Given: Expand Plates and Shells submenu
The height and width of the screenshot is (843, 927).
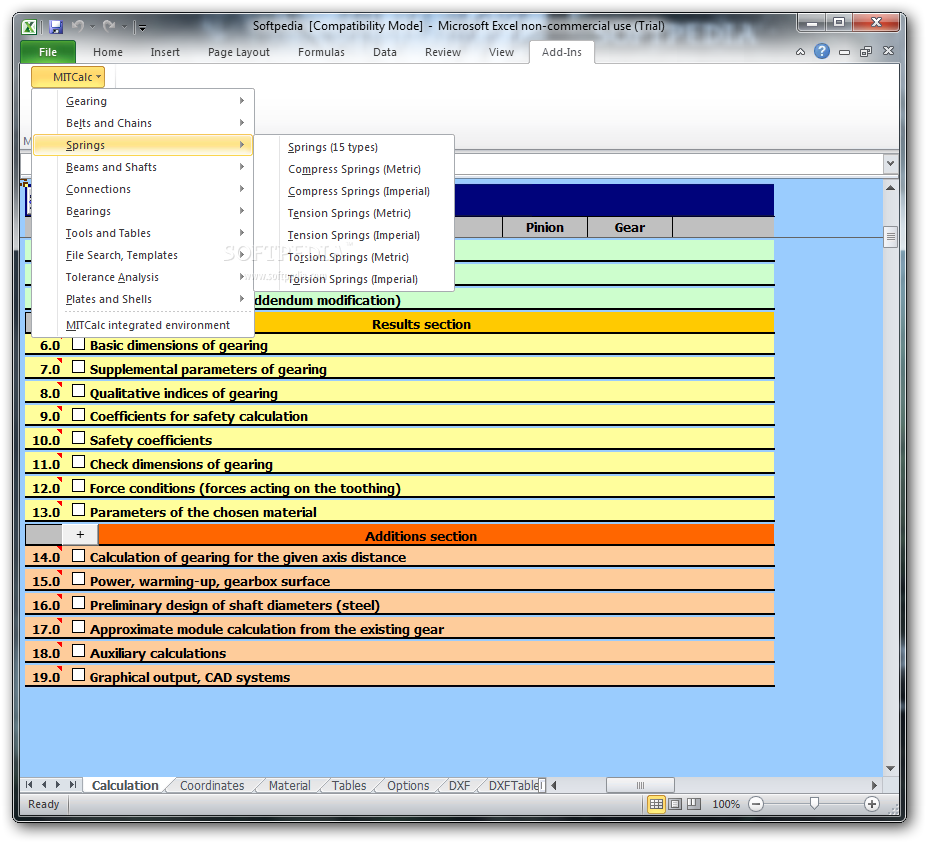Looking at the screenshot, I should [x=144, y=299].
